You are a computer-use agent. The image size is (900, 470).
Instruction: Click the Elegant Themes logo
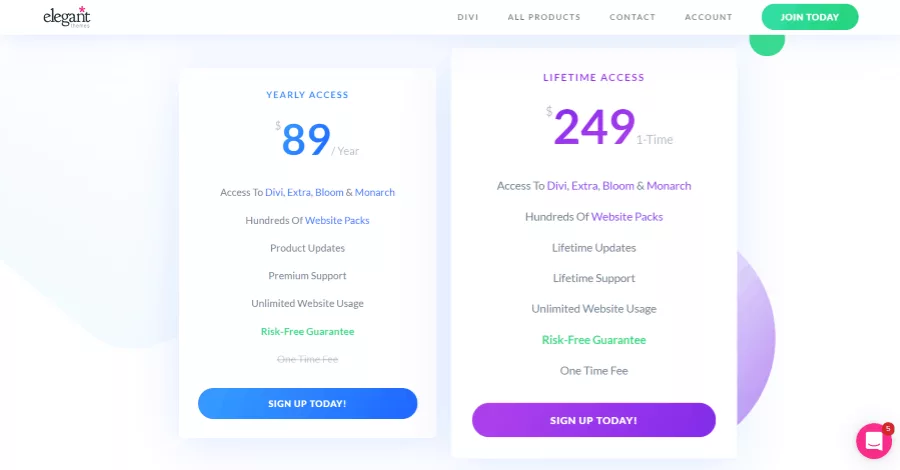pyautogui.click(x=67, y=17)
